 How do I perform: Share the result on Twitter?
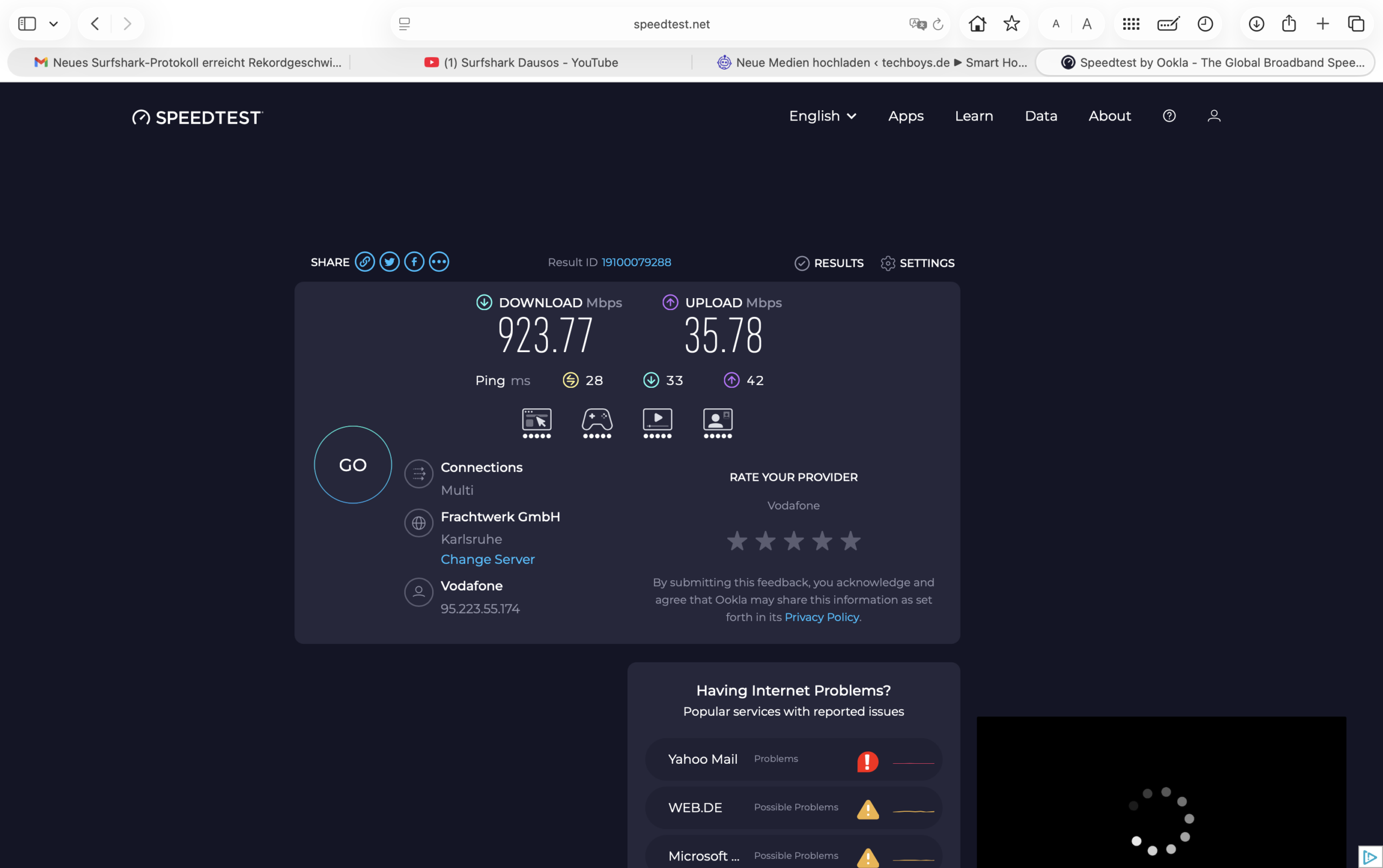click(x=389, y=262)
